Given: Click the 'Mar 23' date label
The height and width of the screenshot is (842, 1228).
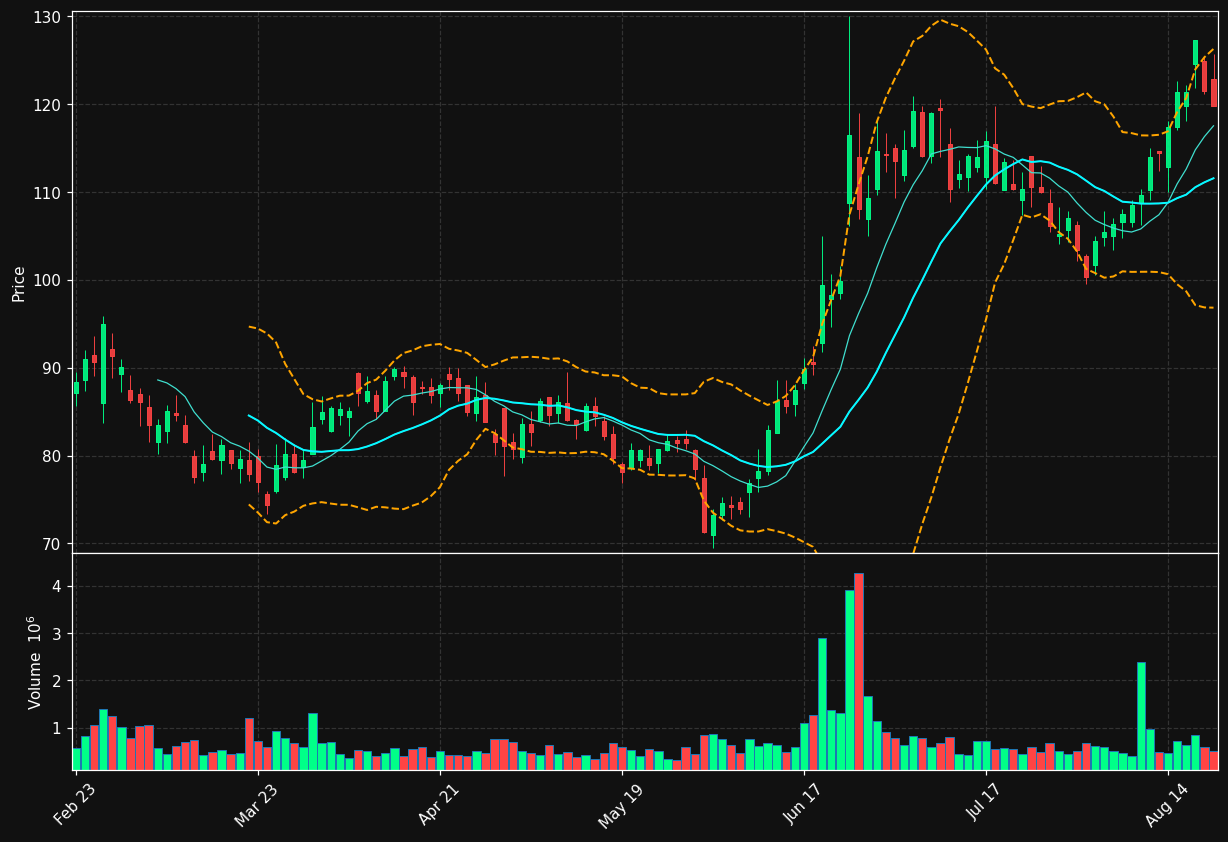Looking at the screenshot, I should (x=257, y=803).
